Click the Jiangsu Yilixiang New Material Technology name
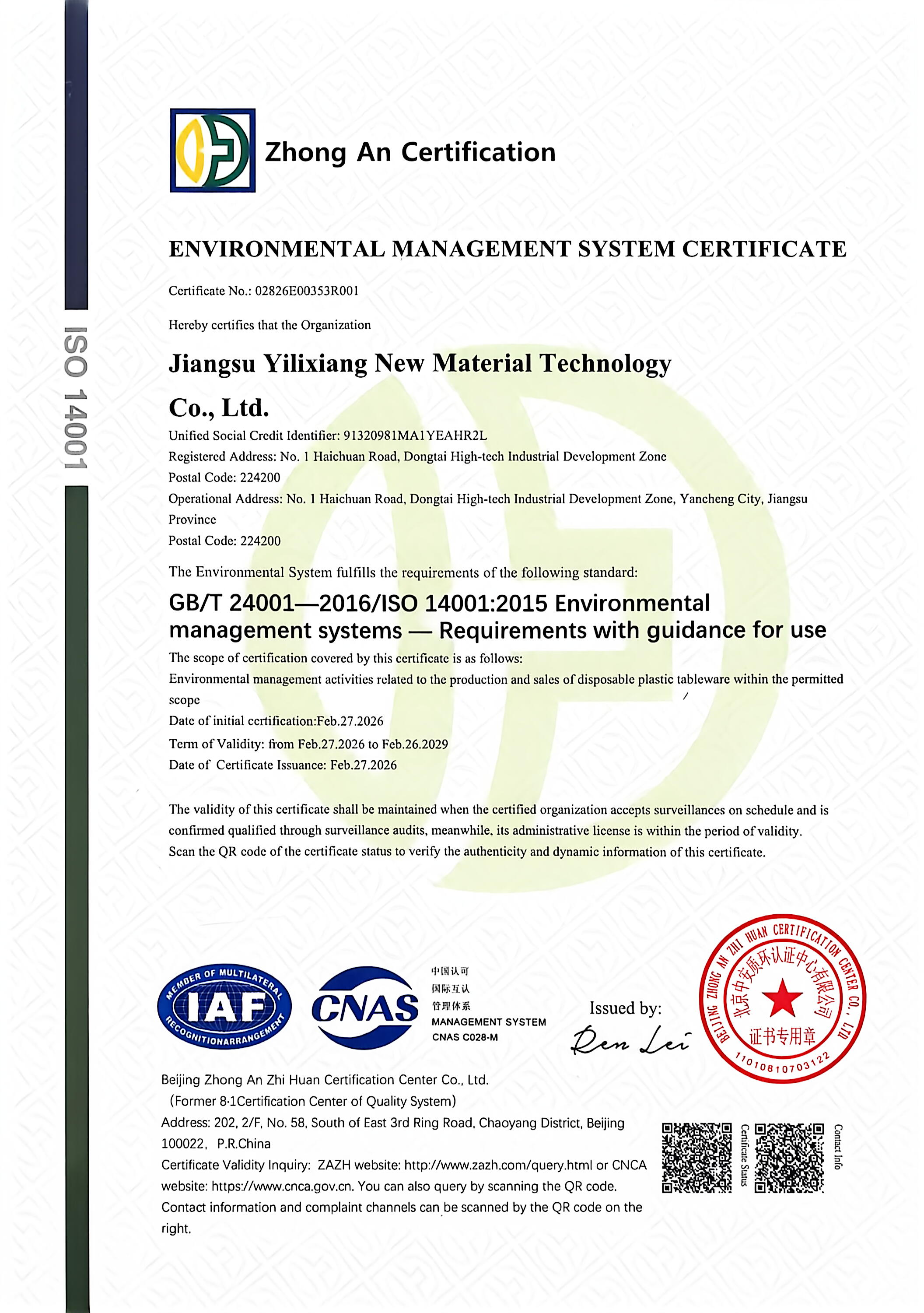Image resolution: width=924 pixels, height=1313 pixels. pyautogui.click(x=420, y=385)
